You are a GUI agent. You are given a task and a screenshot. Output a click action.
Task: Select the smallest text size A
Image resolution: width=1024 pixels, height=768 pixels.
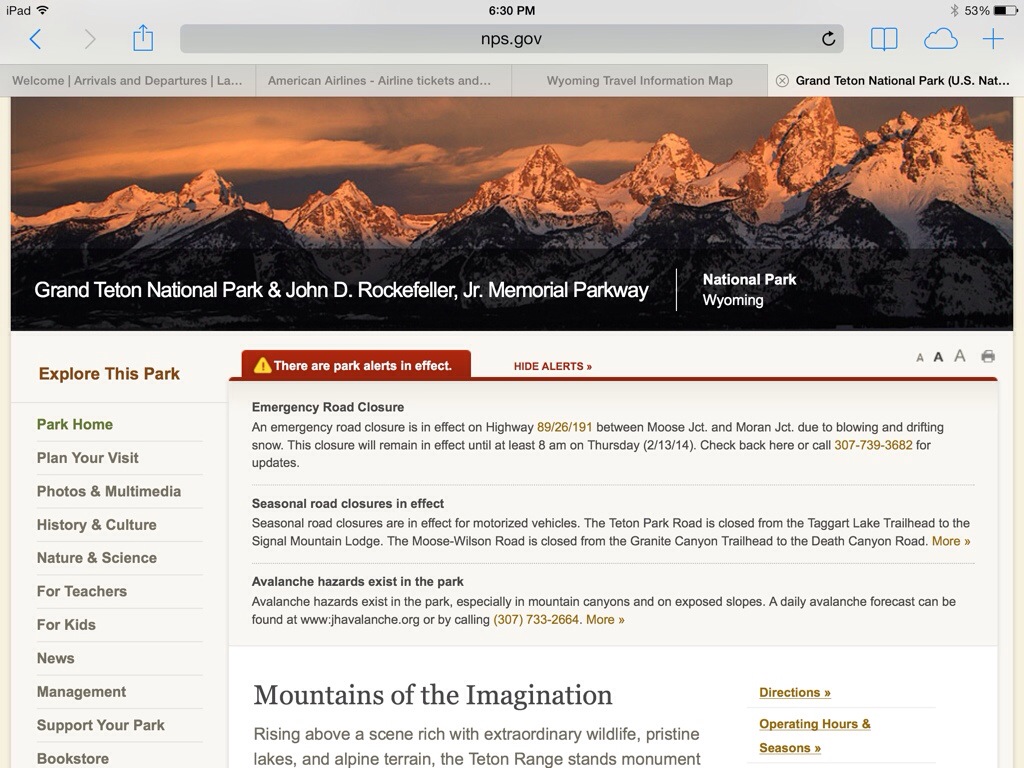tap(920, 358)
